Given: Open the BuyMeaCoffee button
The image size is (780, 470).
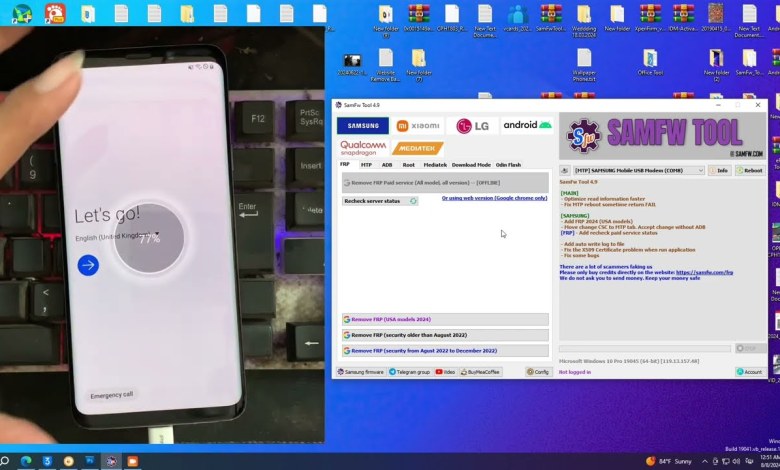Looking at the screenshot, I should pyautogui.click(x=480, y=372).
